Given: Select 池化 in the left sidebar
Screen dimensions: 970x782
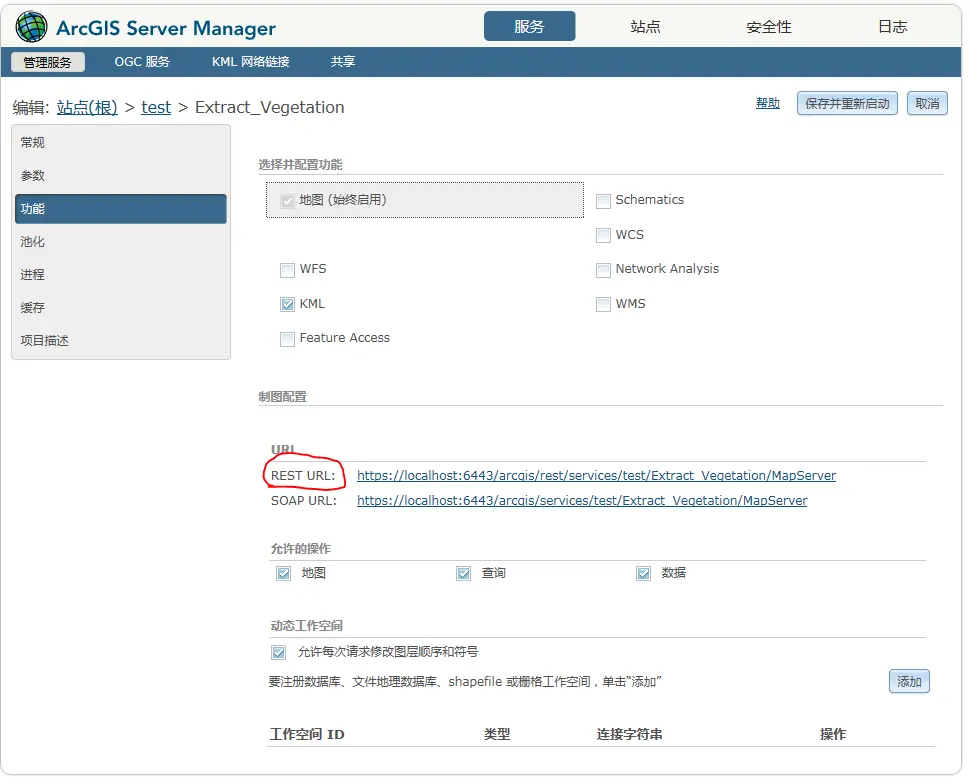Looking at the screenshot, I should (x=121, y=242).
